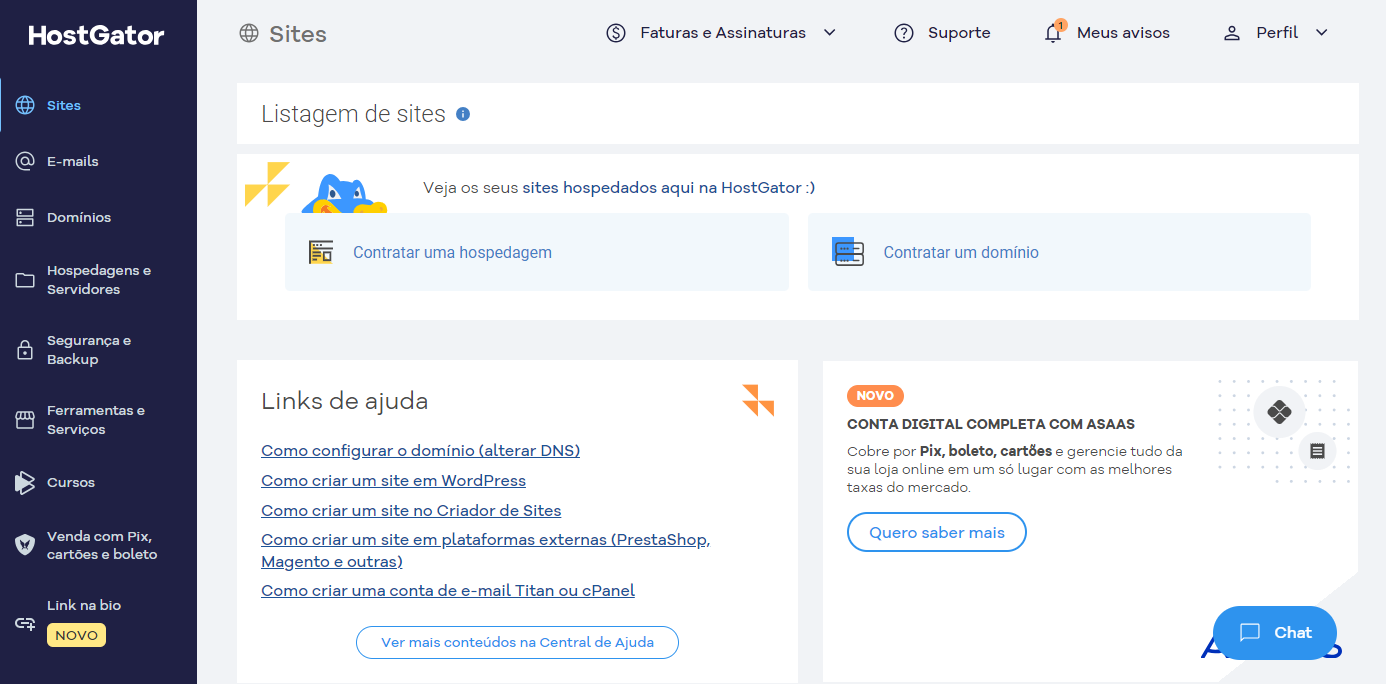
Task: Click the E-mails at-sign icon
Action: pos(25,161)
